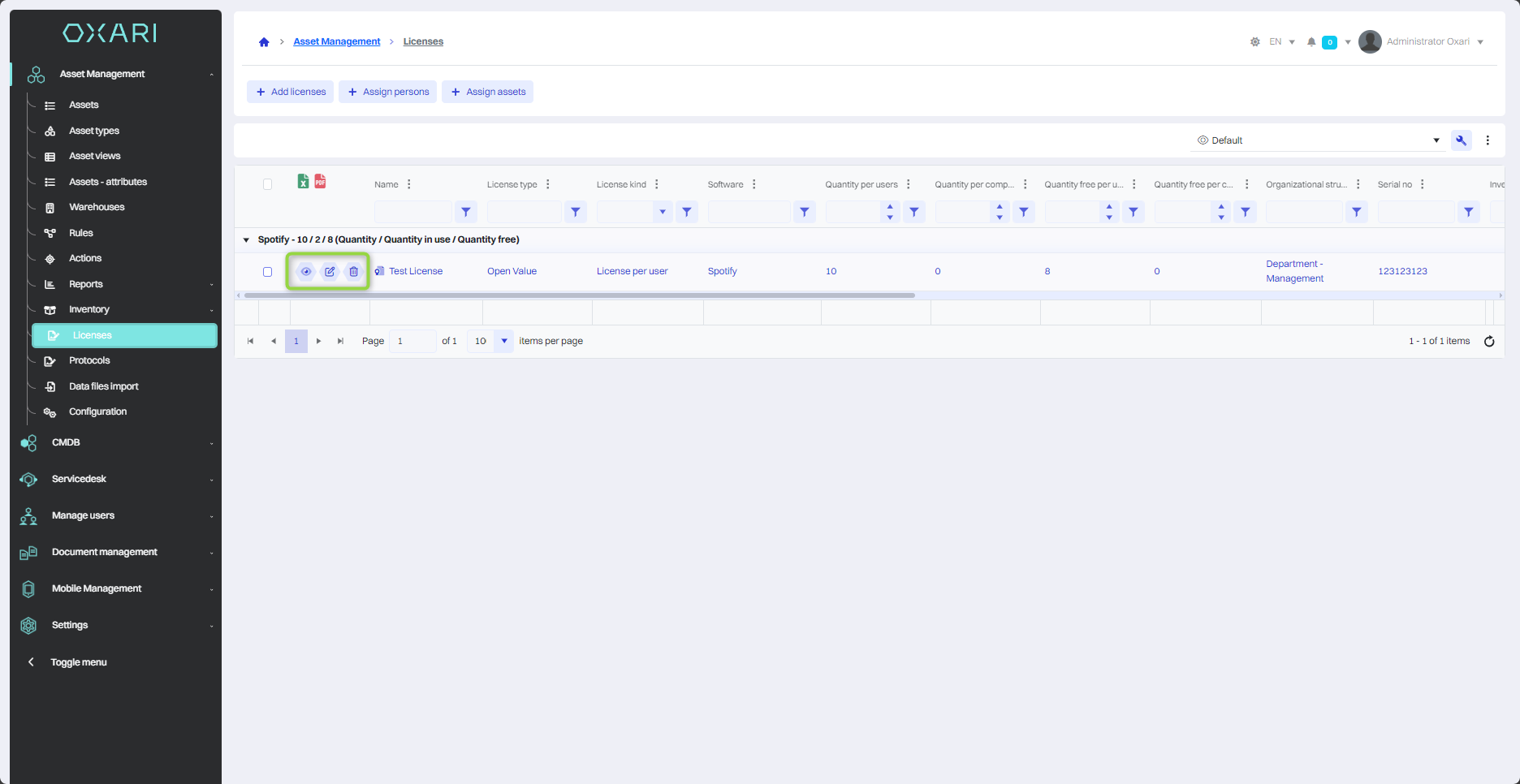Click the Assign persons button
The width and height of the screenshot is (1520, 784).
(x=388, y=92)
